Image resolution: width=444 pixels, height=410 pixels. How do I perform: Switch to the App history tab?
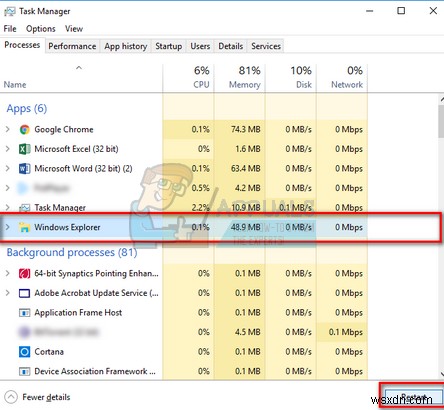click(x=126, y=46)
